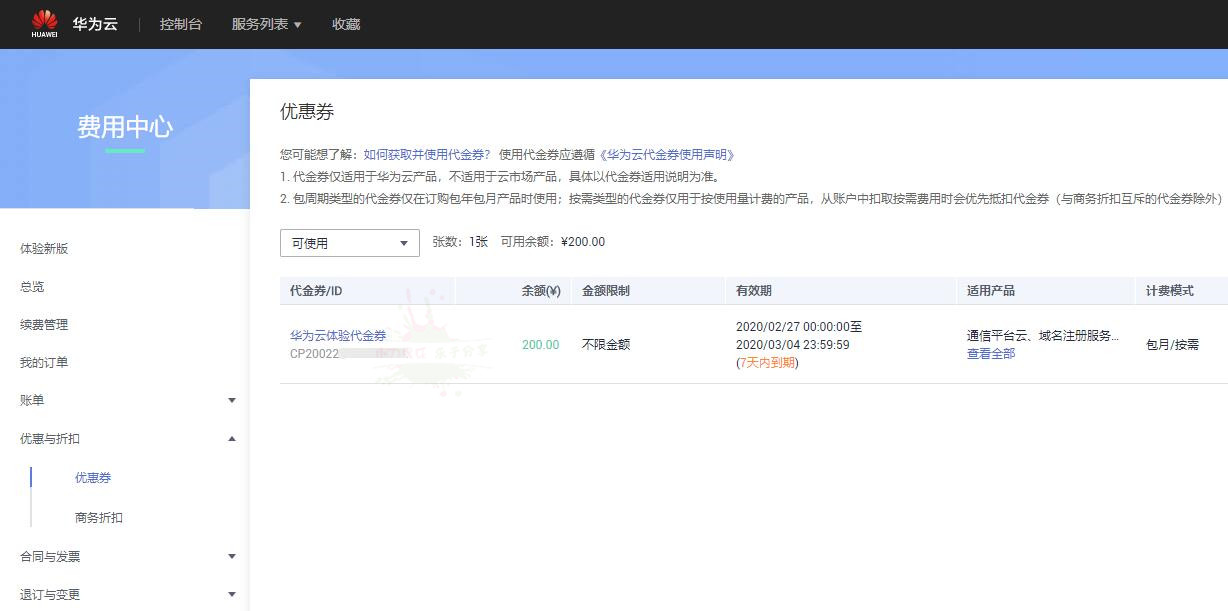Collapse the 优惠与折扣 sidebar section

click(x=232, y=439)
